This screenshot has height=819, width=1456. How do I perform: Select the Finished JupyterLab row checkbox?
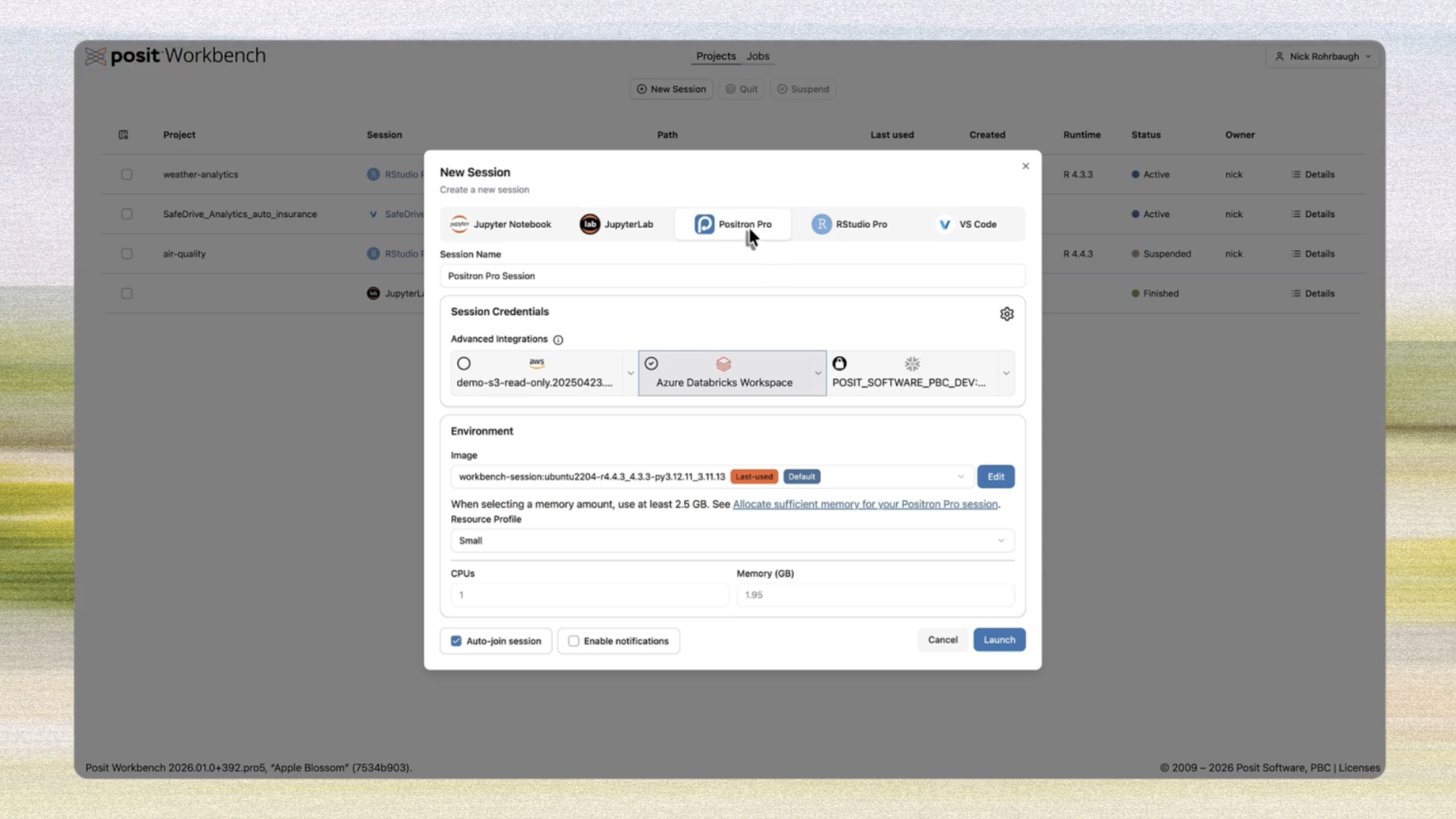tap(127, 293)
